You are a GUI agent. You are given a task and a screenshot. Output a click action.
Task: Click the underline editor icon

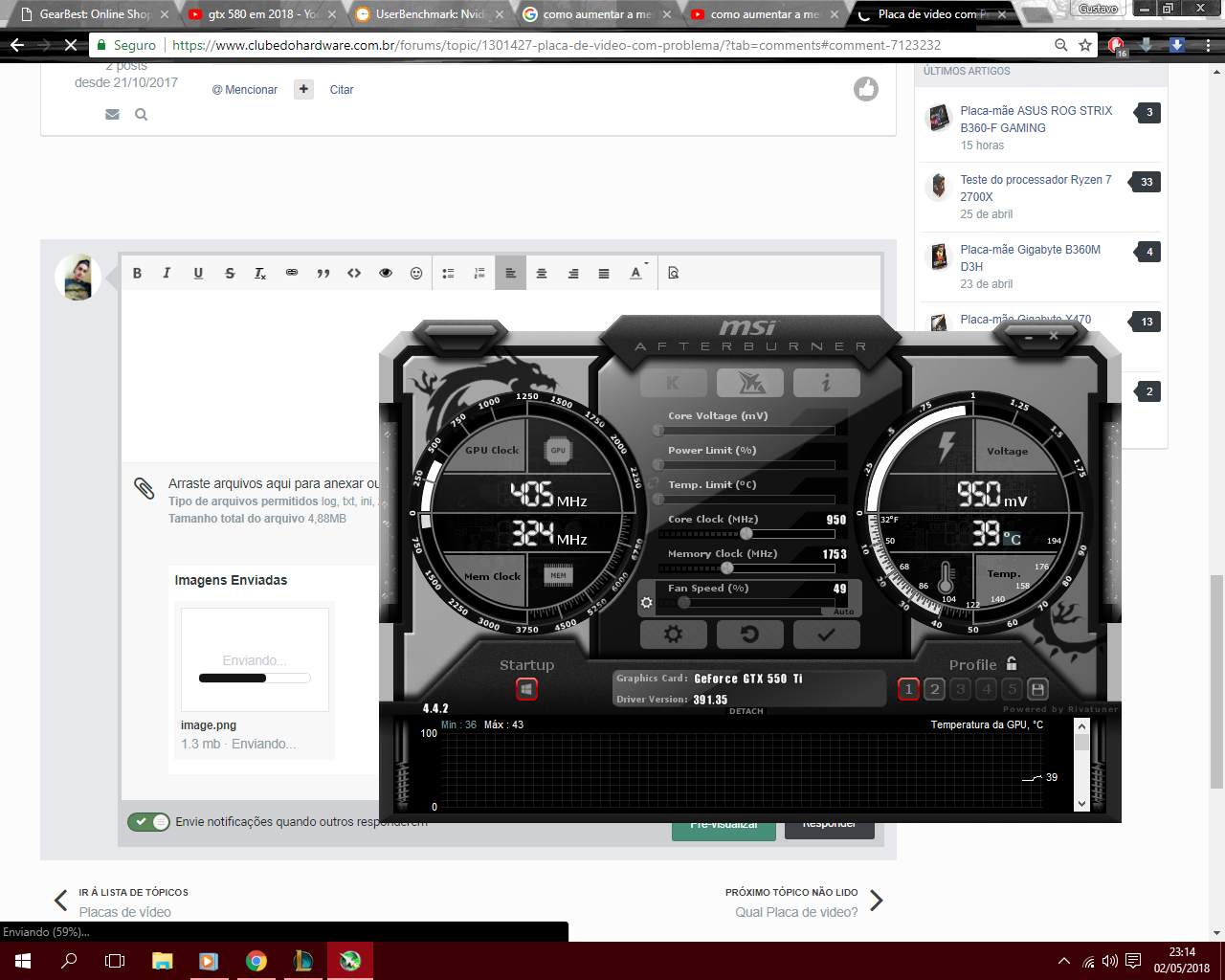[198, 274]
